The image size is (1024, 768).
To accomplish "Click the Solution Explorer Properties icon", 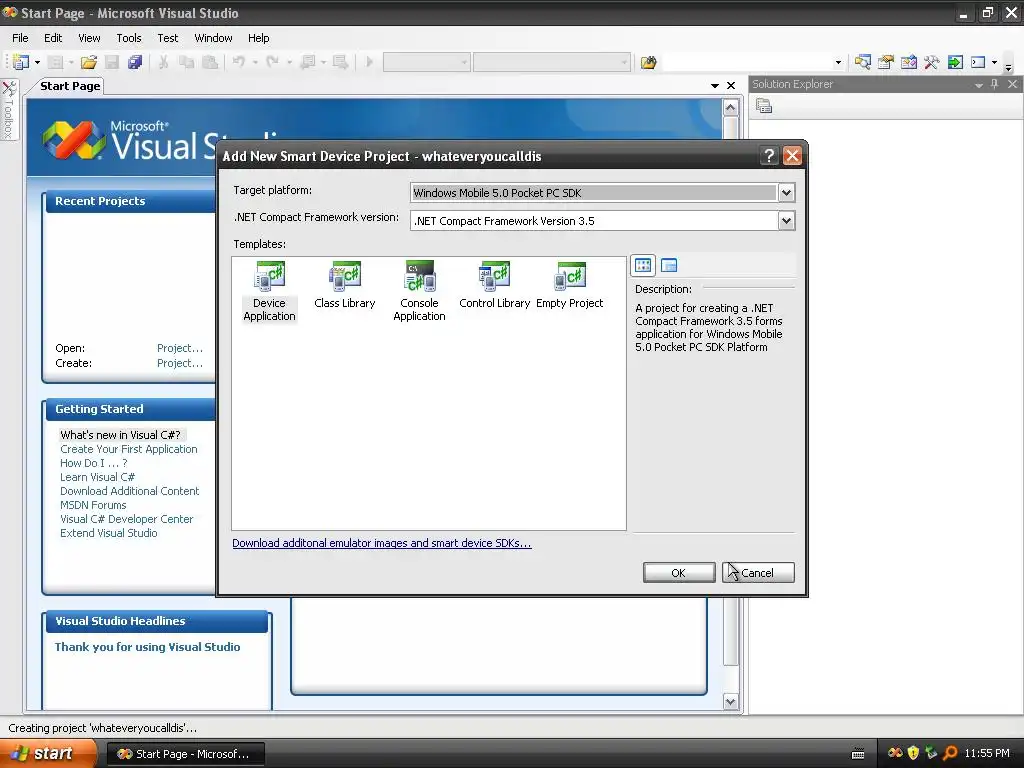I will [764, 106].
